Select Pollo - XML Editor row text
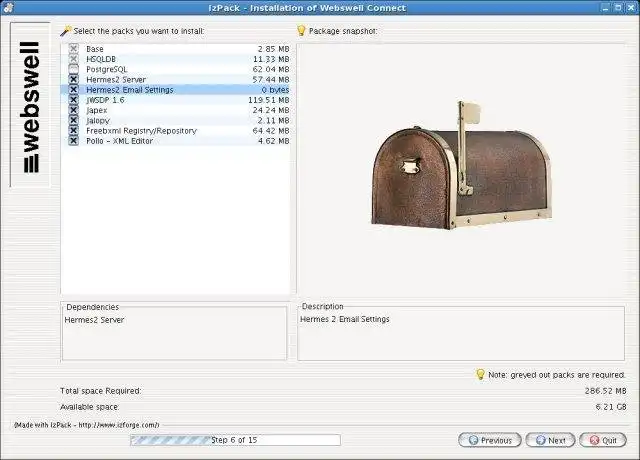Image resolution: width=640 pixels, height=460 pixels. (x=120, y=141)
